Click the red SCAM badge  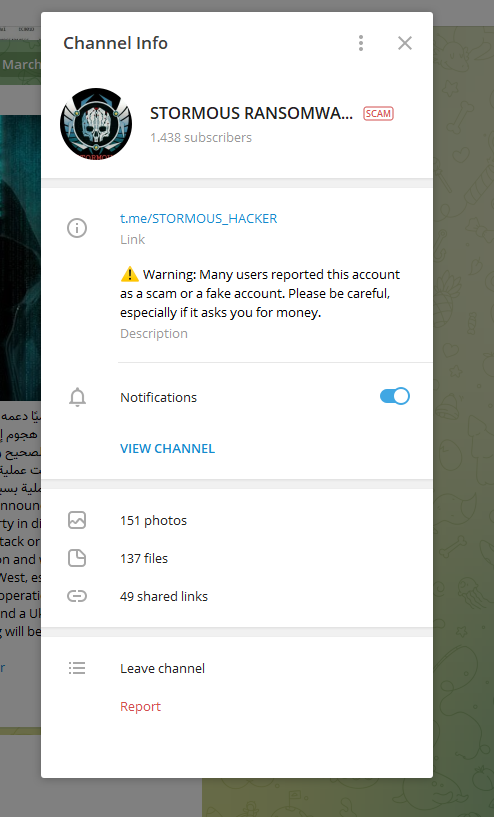pos(378,114)
